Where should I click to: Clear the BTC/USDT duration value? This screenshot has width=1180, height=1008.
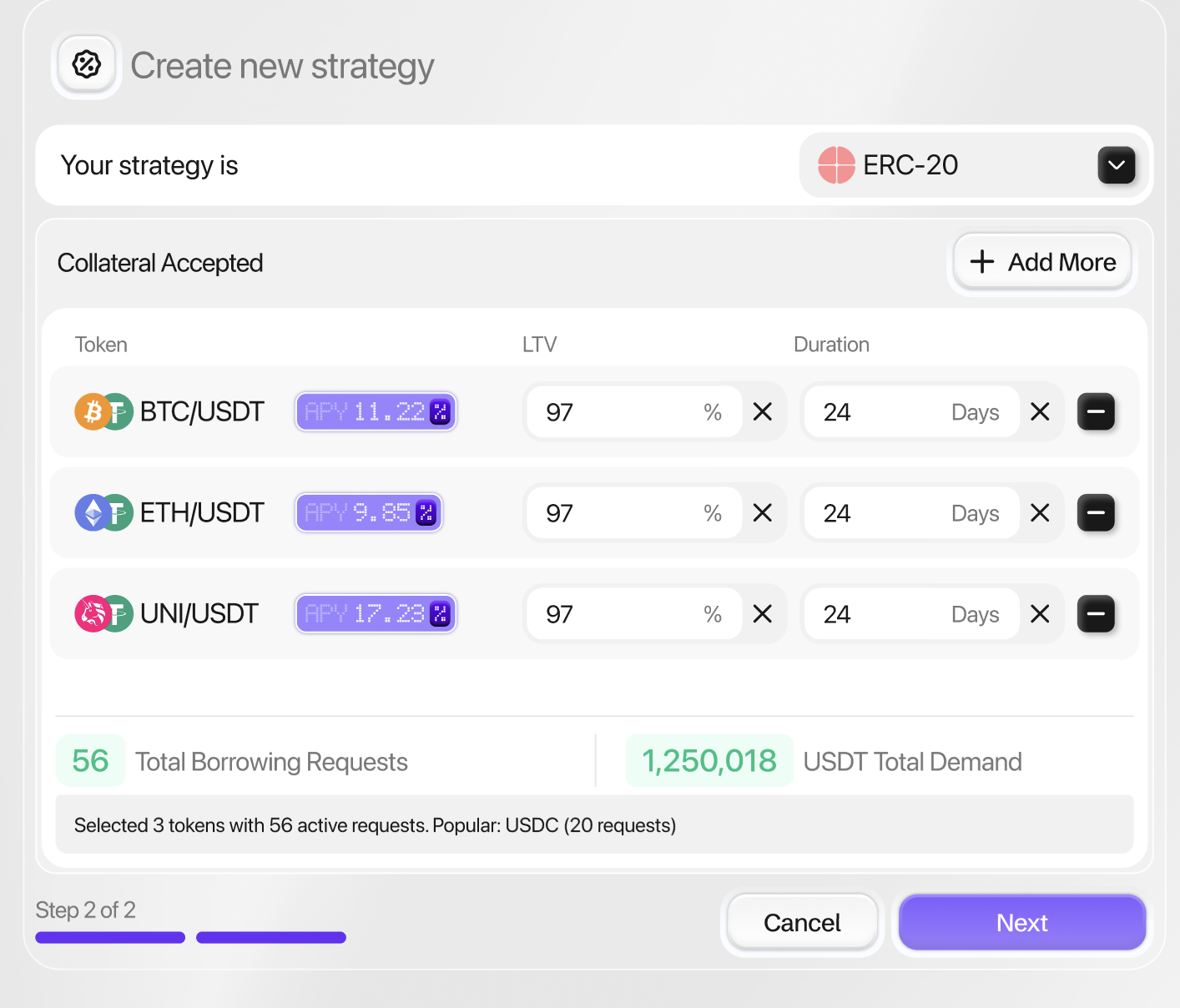[1040, 411]
